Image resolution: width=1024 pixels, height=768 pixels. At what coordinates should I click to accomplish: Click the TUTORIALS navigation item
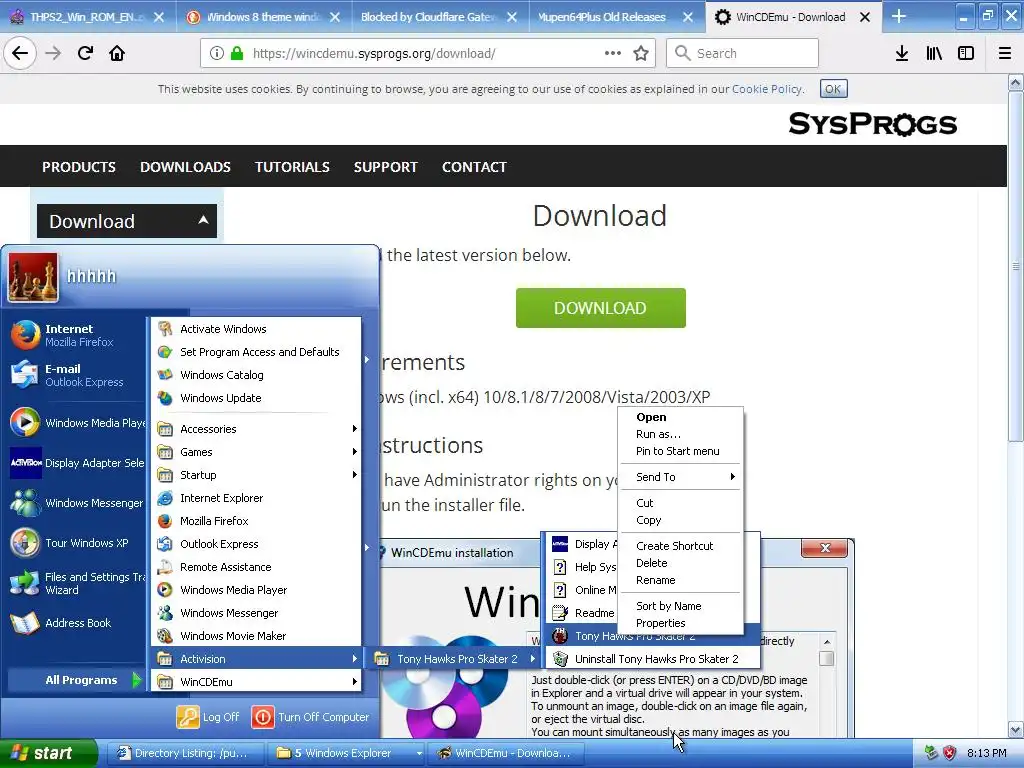pos(292,167)
